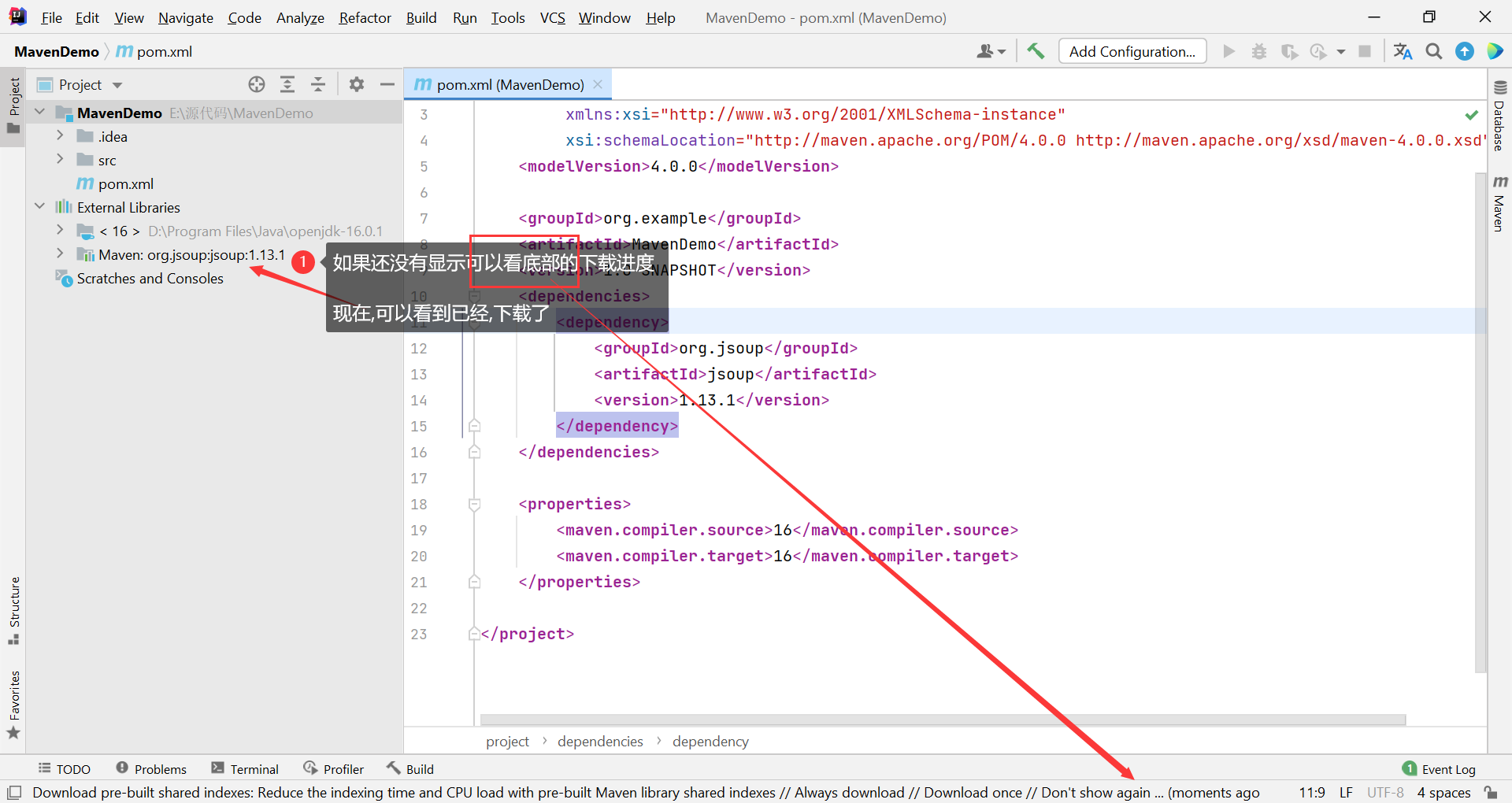Click the project breadcrumb
This screenshot has width=1512, height=803.
coord(507,742)
